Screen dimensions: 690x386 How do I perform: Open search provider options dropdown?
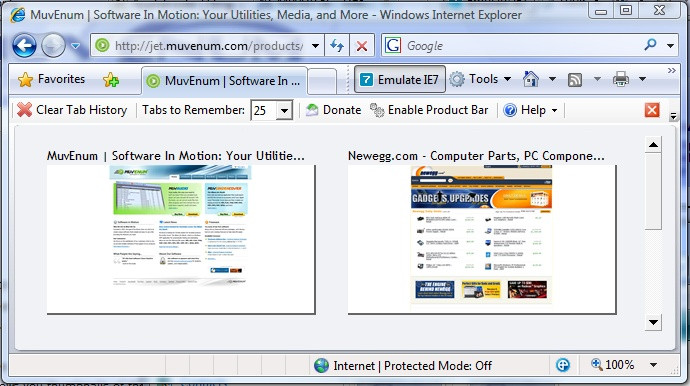(670, 45)
